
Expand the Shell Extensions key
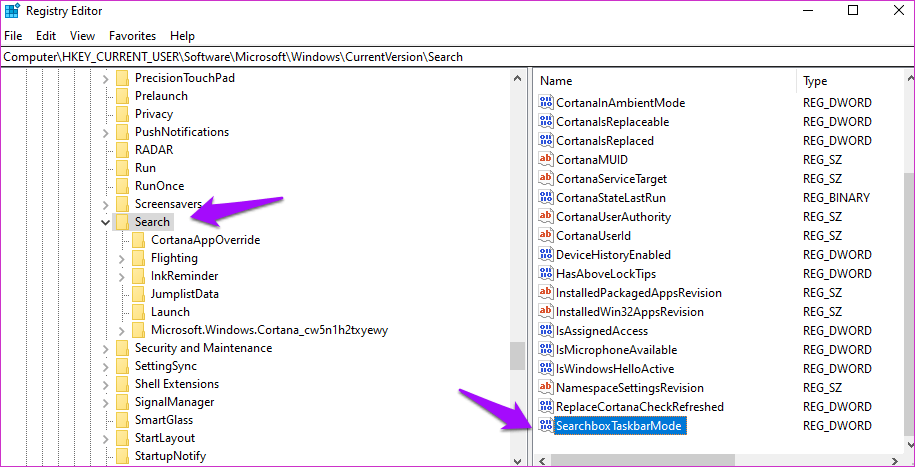point(106,384)
